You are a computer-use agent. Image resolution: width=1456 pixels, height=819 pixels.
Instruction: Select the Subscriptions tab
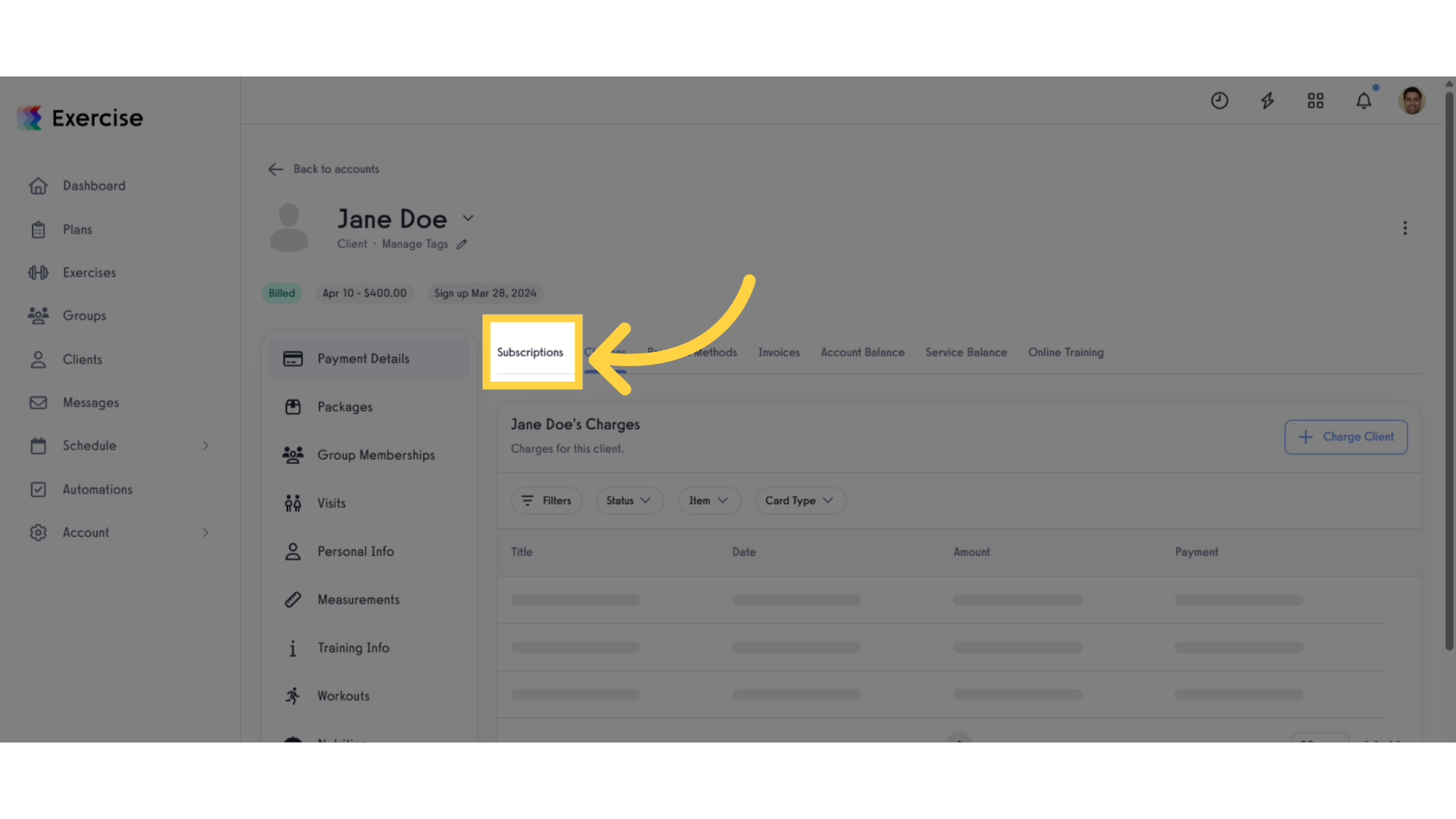pyautogui.click(x=530, y=353)
